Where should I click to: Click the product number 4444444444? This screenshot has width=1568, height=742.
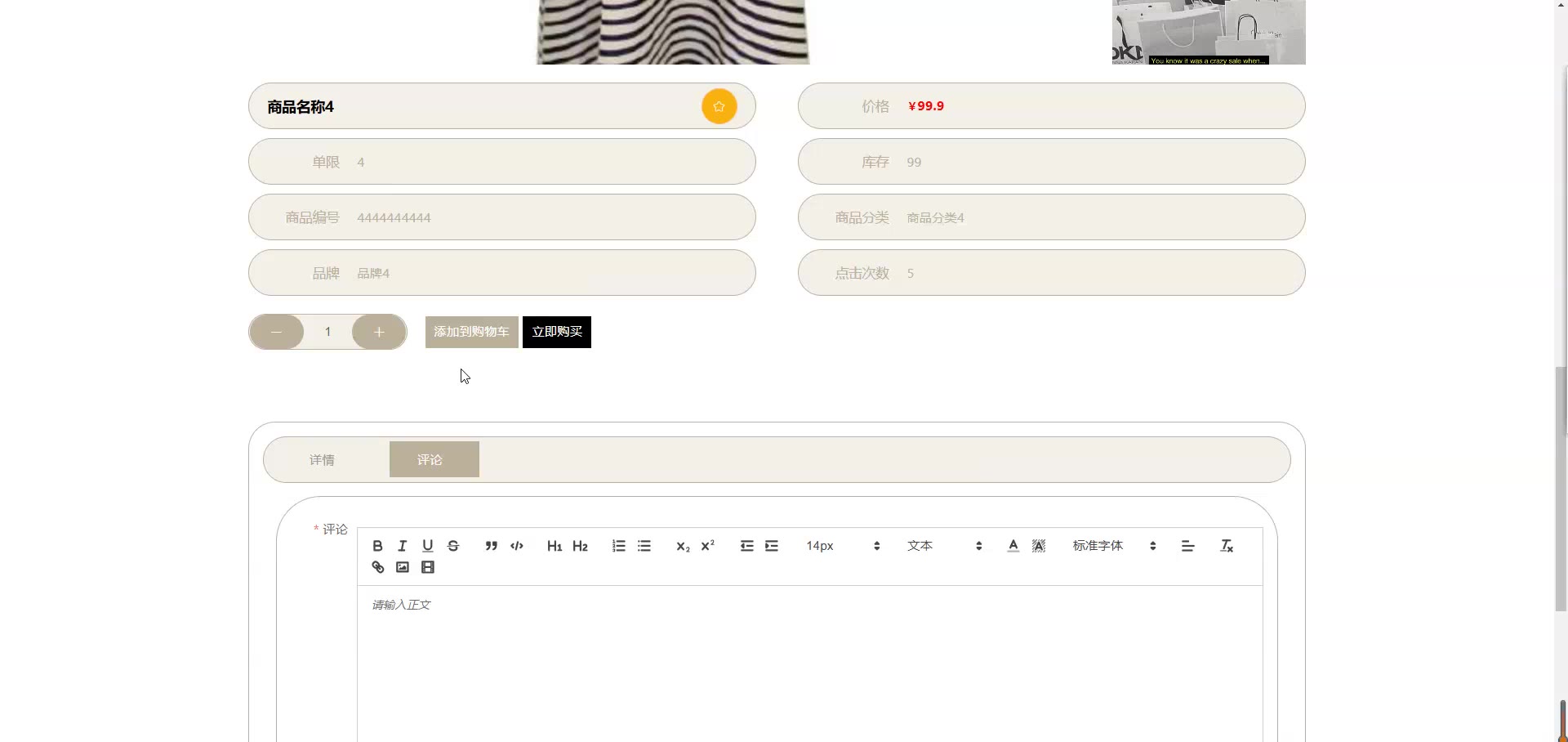pos(394,218)
